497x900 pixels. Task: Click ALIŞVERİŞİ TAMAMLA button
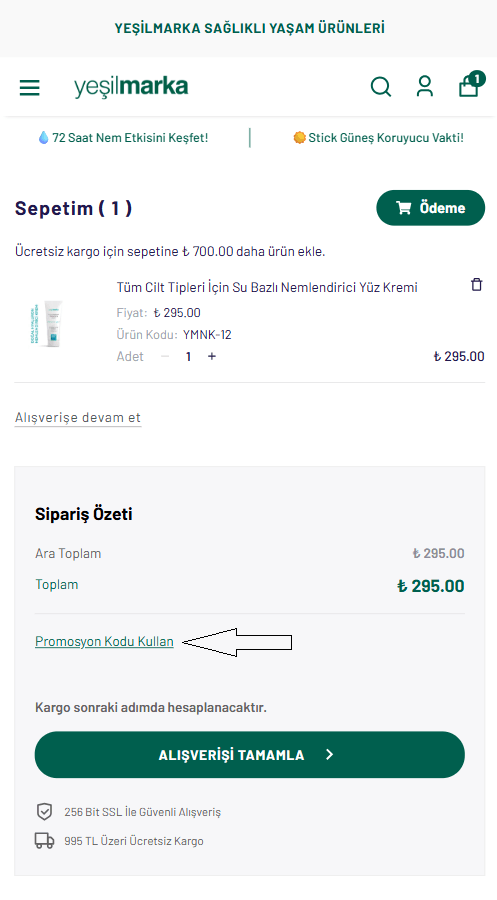(250, 755)
